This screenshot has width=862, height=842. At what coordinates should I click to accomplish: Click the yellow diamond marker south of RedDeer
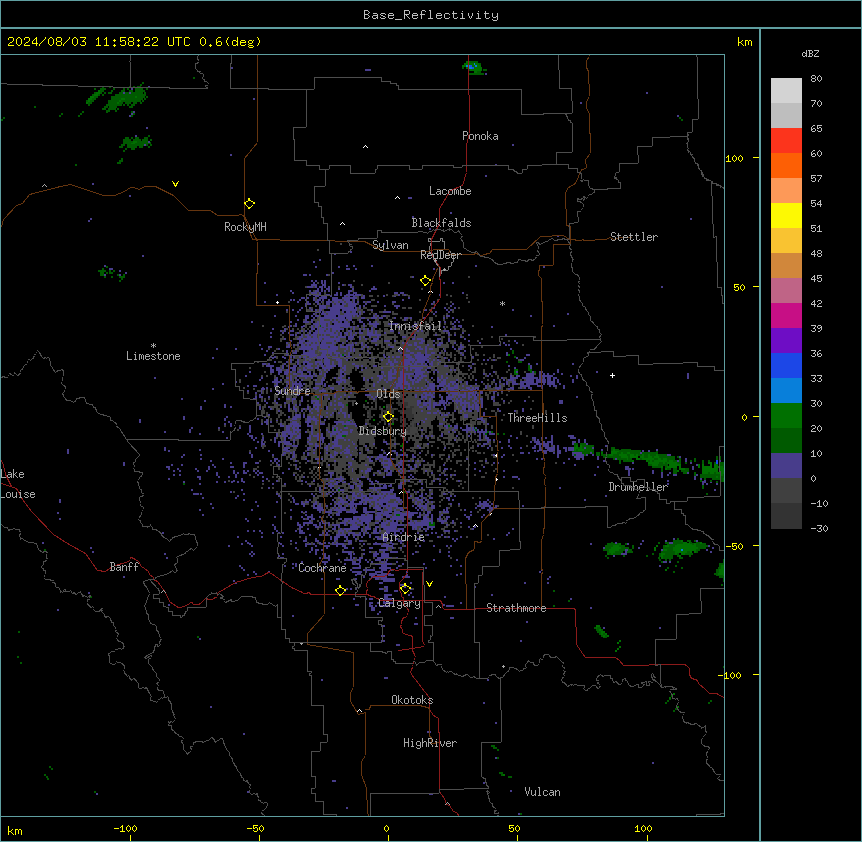point(425,281)
